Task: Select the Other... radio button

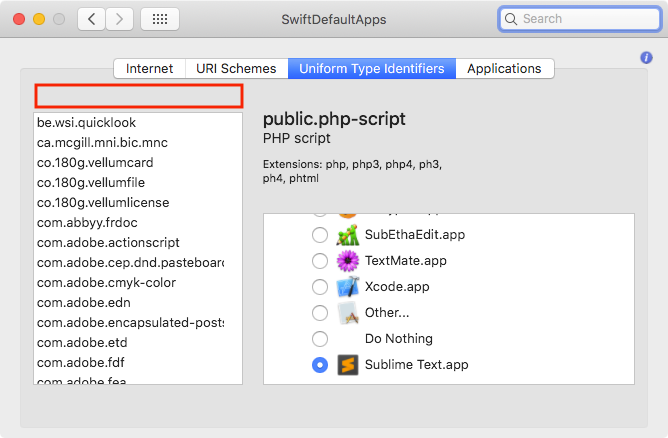Action: tap(320, 313)
